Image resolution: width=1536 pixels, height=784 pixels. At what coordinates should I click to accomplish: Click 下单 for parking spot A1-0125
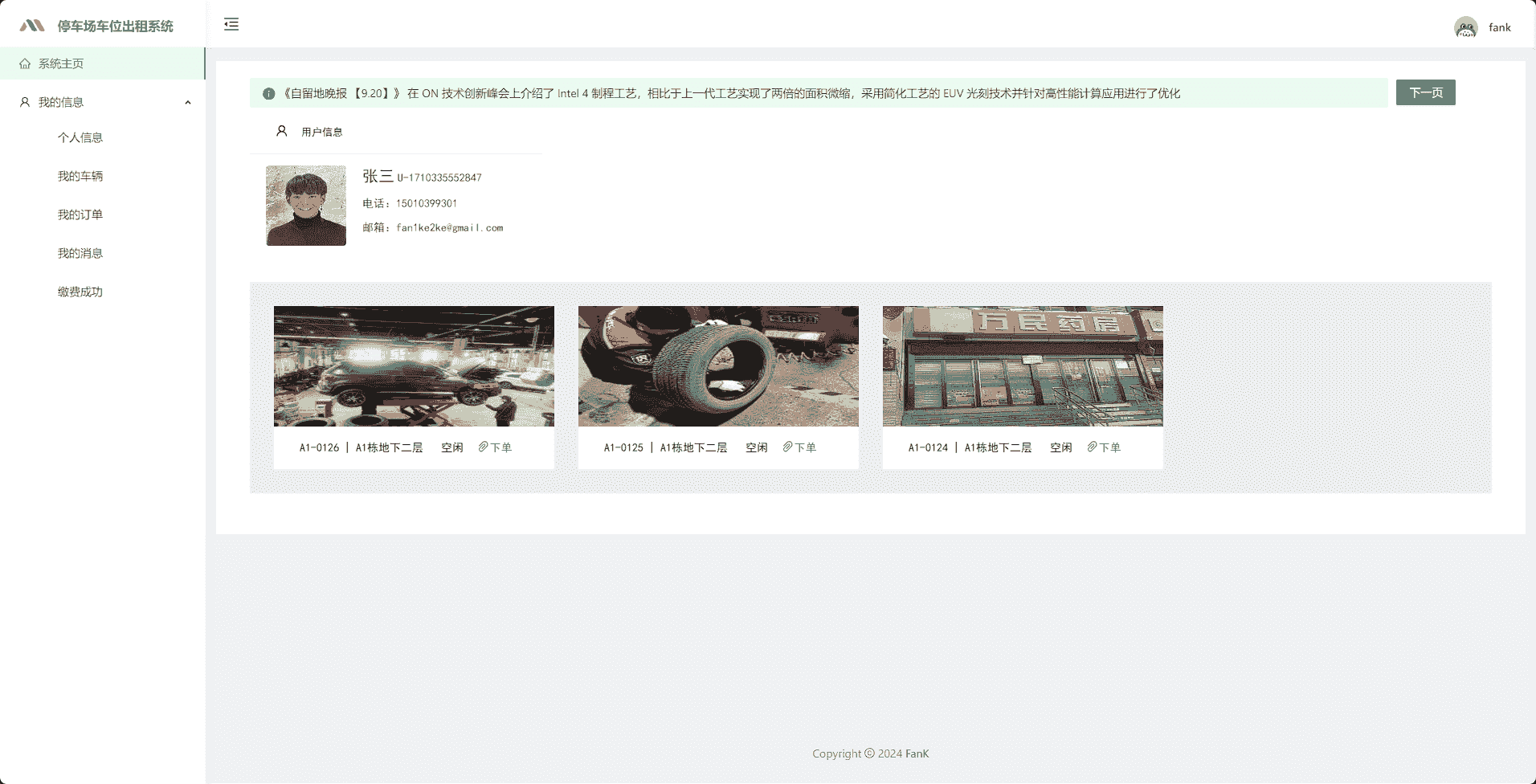pyautogui.click(x=806, y=447)
